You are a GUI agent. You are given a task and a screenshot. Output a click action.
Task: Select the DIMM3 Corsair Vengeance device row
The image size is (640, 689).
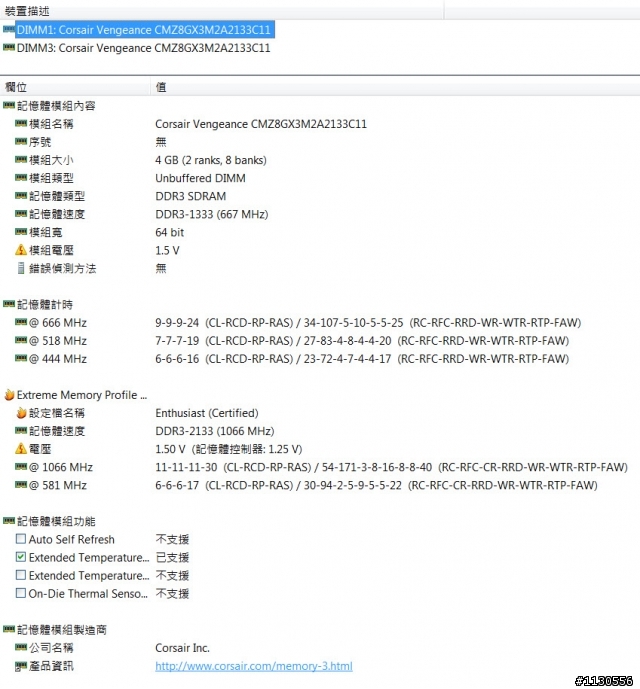[x=143, y=48]
